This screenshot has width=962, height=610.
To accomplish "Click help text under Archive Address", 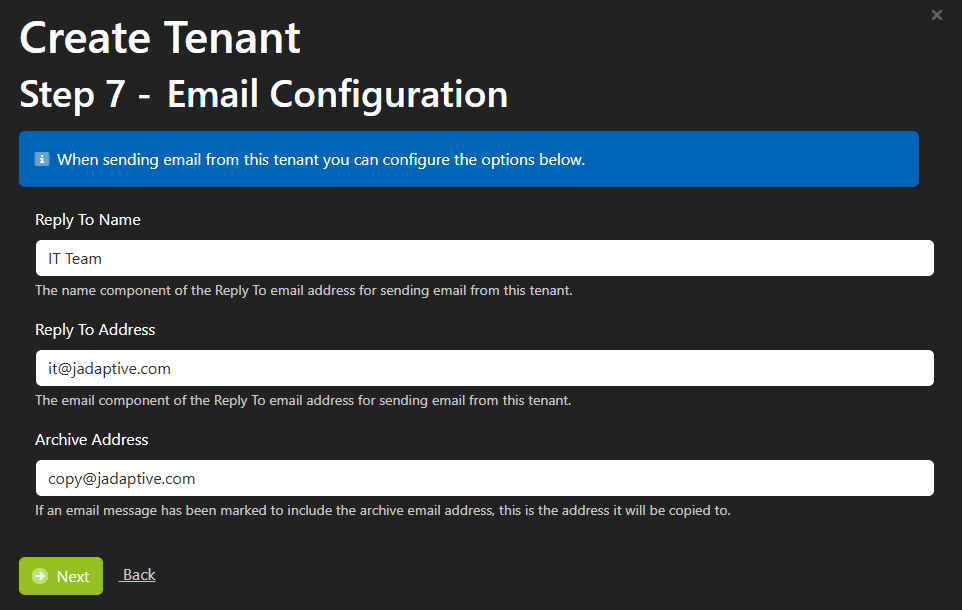I will click(x=383, y=510).
